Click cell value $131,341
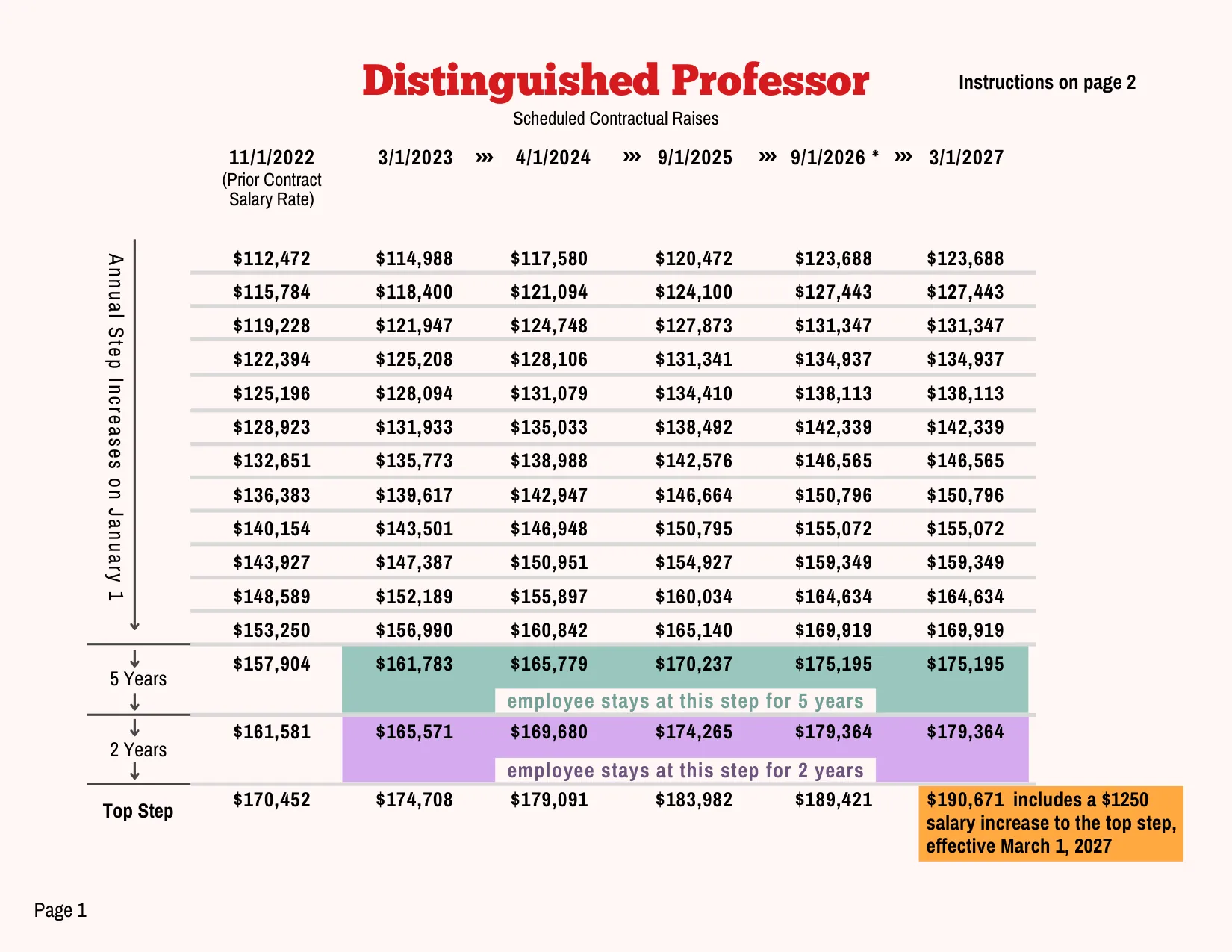 tap(694, 359)
